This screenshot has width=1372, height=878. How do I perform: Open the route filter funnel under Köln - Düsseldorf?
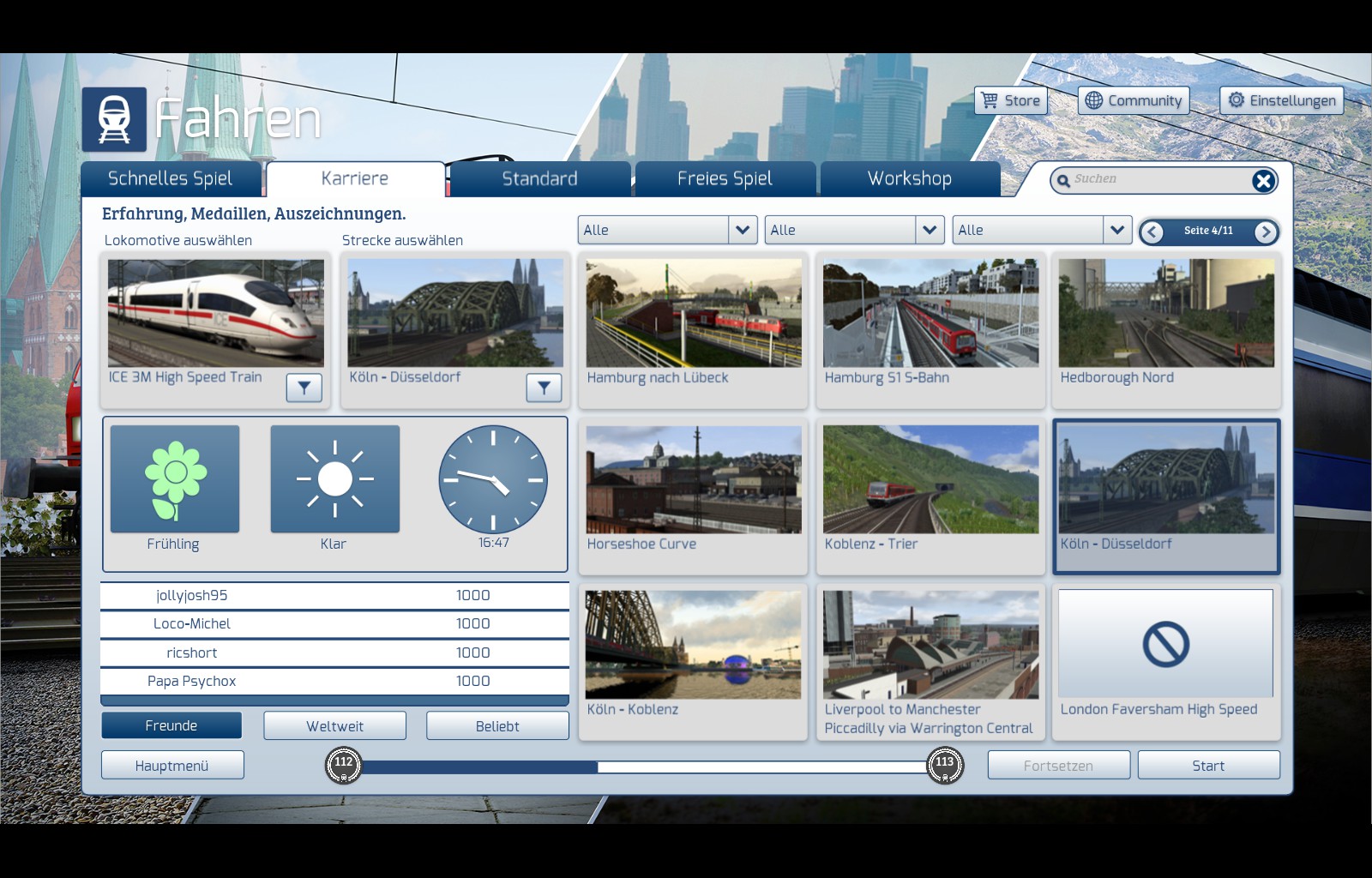tap(544, 388)
